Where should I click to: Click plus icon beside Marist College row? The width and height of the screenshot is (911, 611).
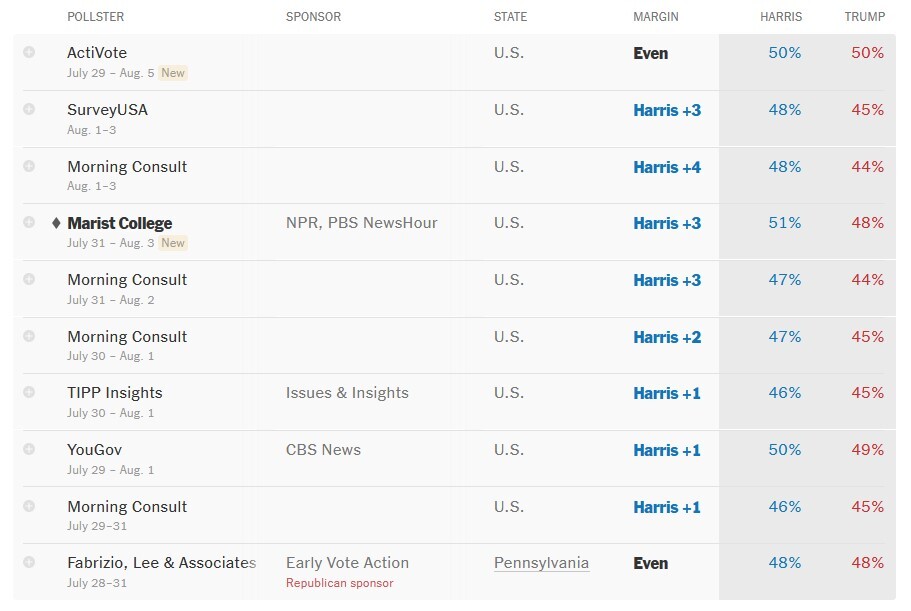pos(29,222)
